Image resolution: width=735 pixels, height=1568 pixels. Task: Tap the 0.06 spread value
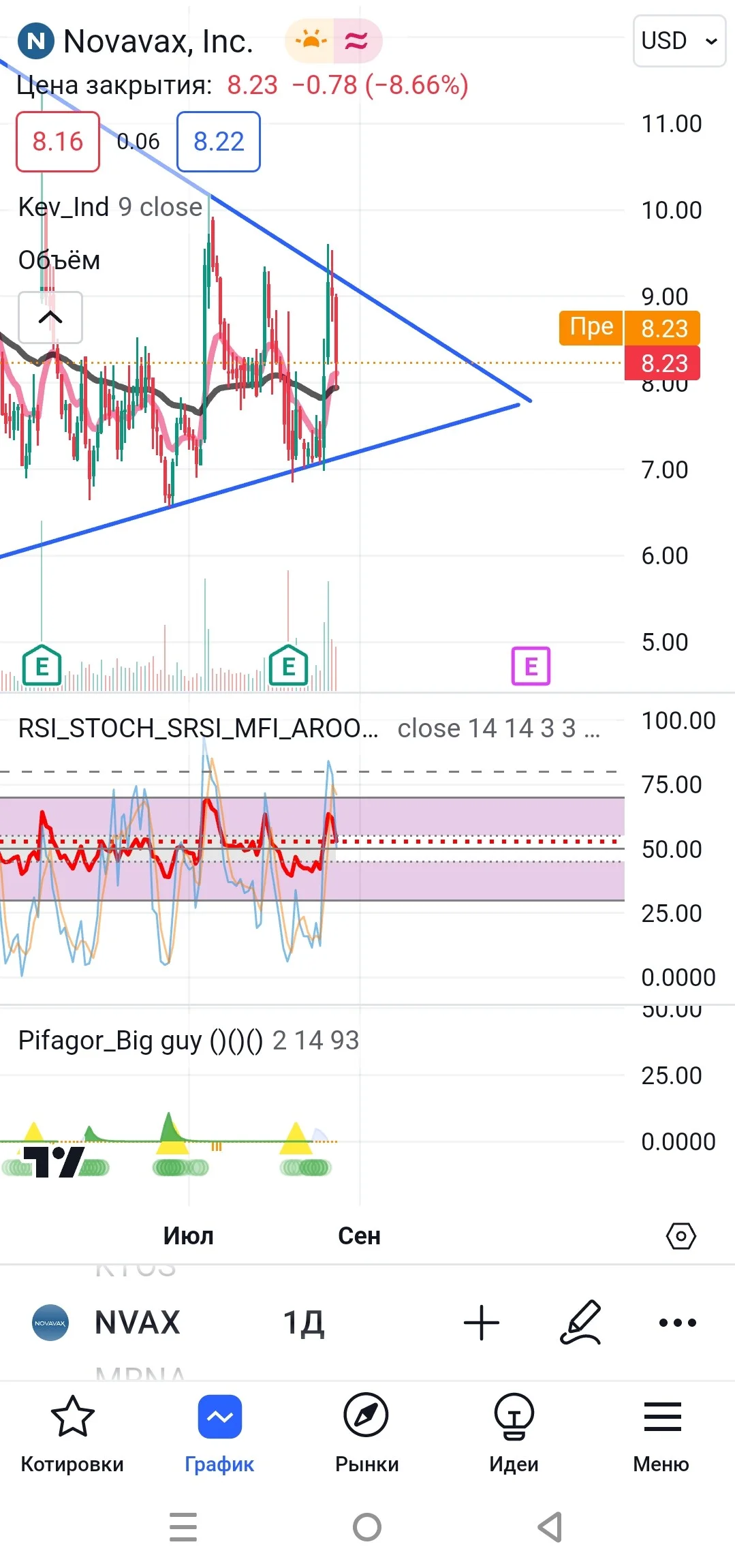point(138,142)
